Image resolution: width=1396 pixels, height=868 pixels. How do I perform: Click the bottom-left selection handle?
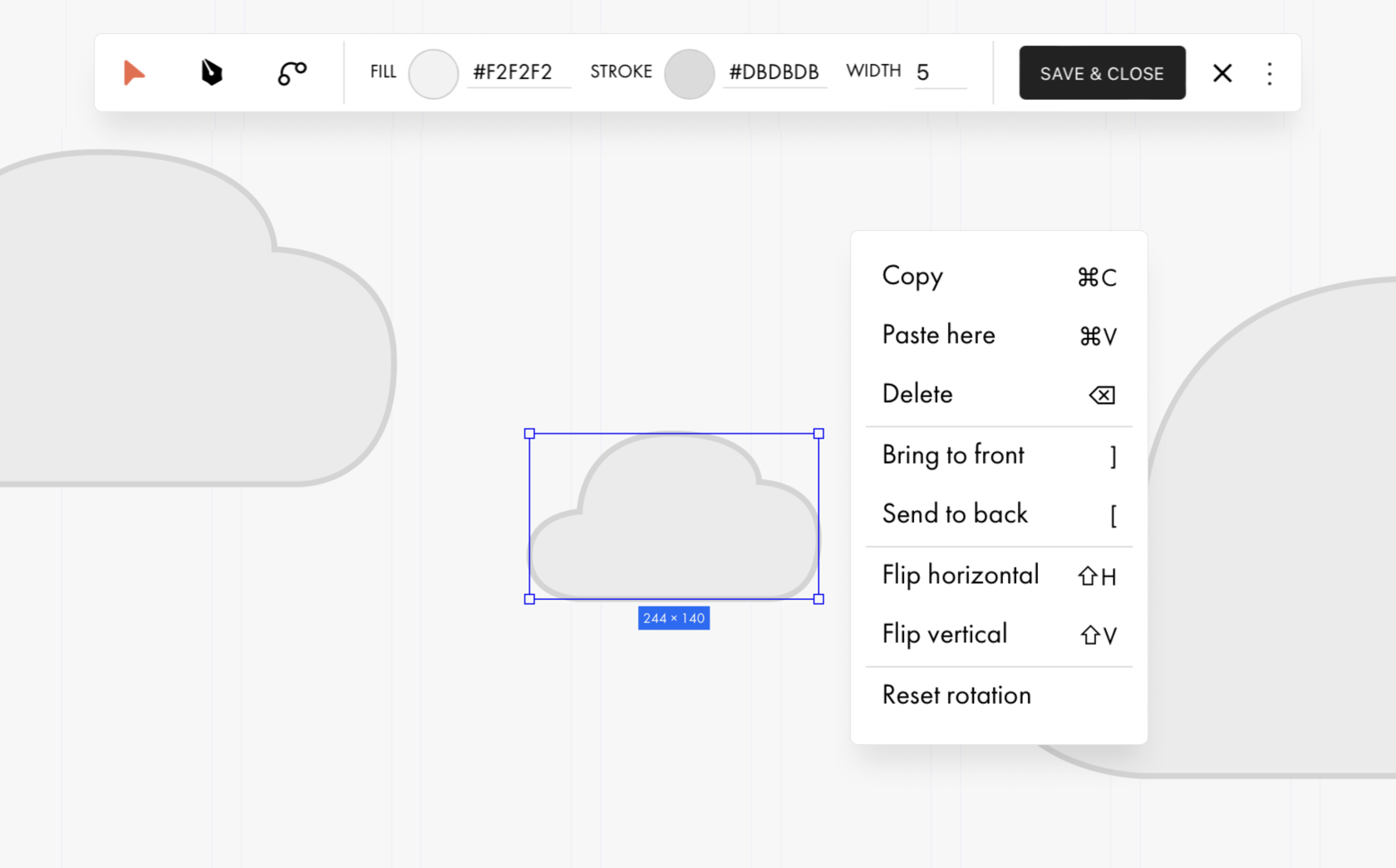(x=529, y=599)
